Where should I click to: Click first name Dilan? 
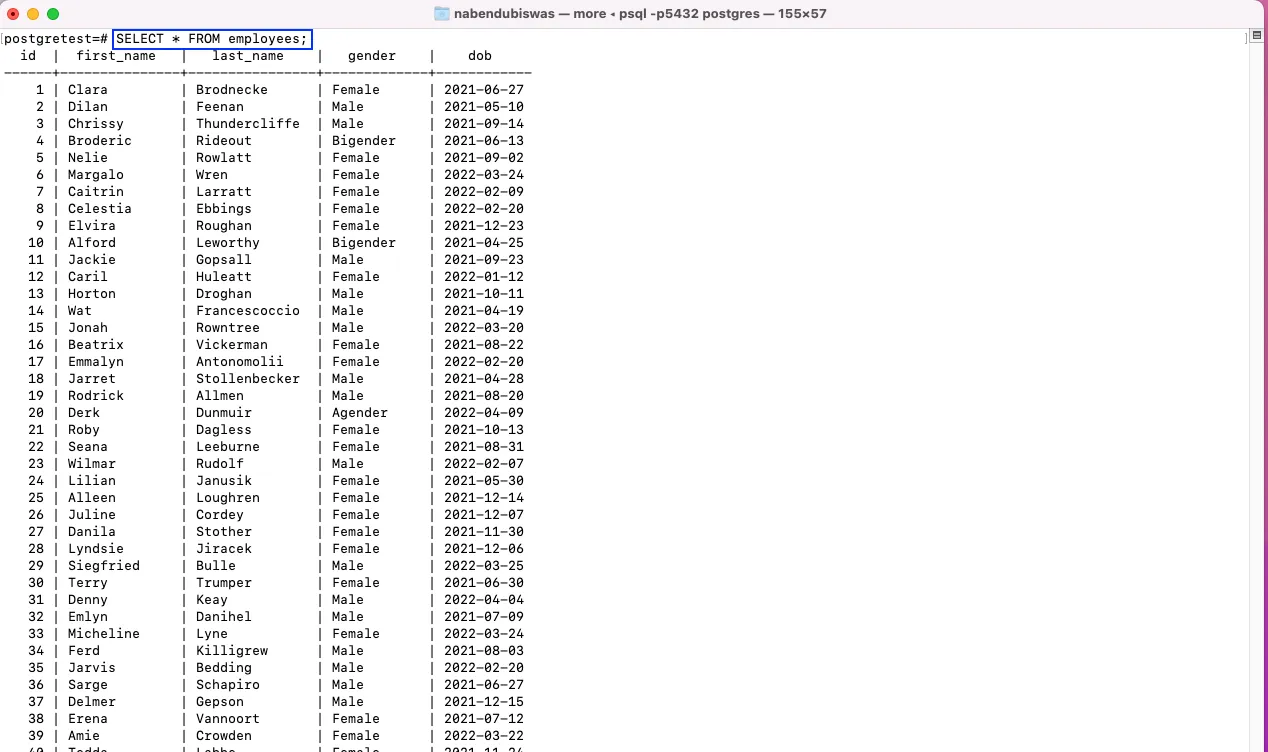point(88,107)
